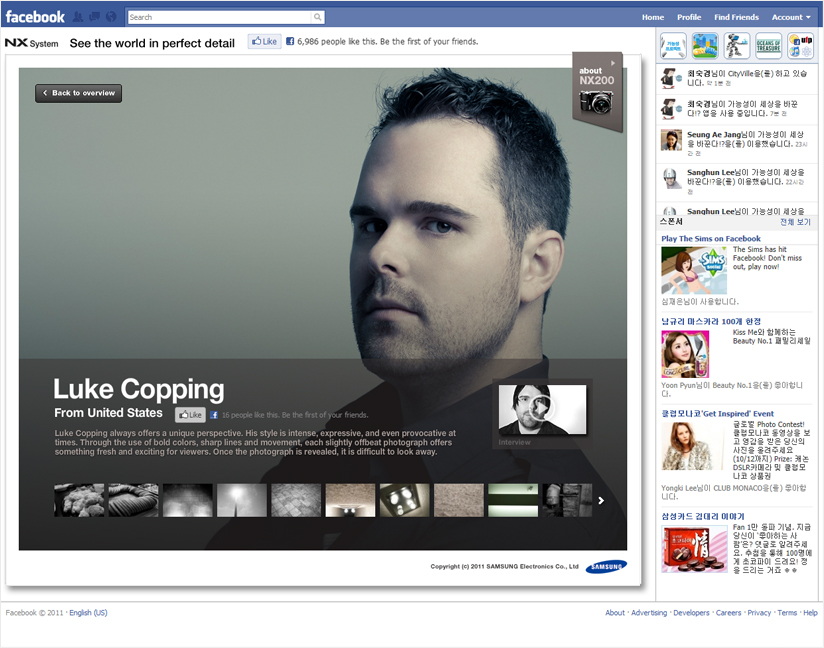Image resolution: width=824 pixels, height=648 pixels.
Task: Open the about NX200 camera tab
Action: (x=598, y=91)
